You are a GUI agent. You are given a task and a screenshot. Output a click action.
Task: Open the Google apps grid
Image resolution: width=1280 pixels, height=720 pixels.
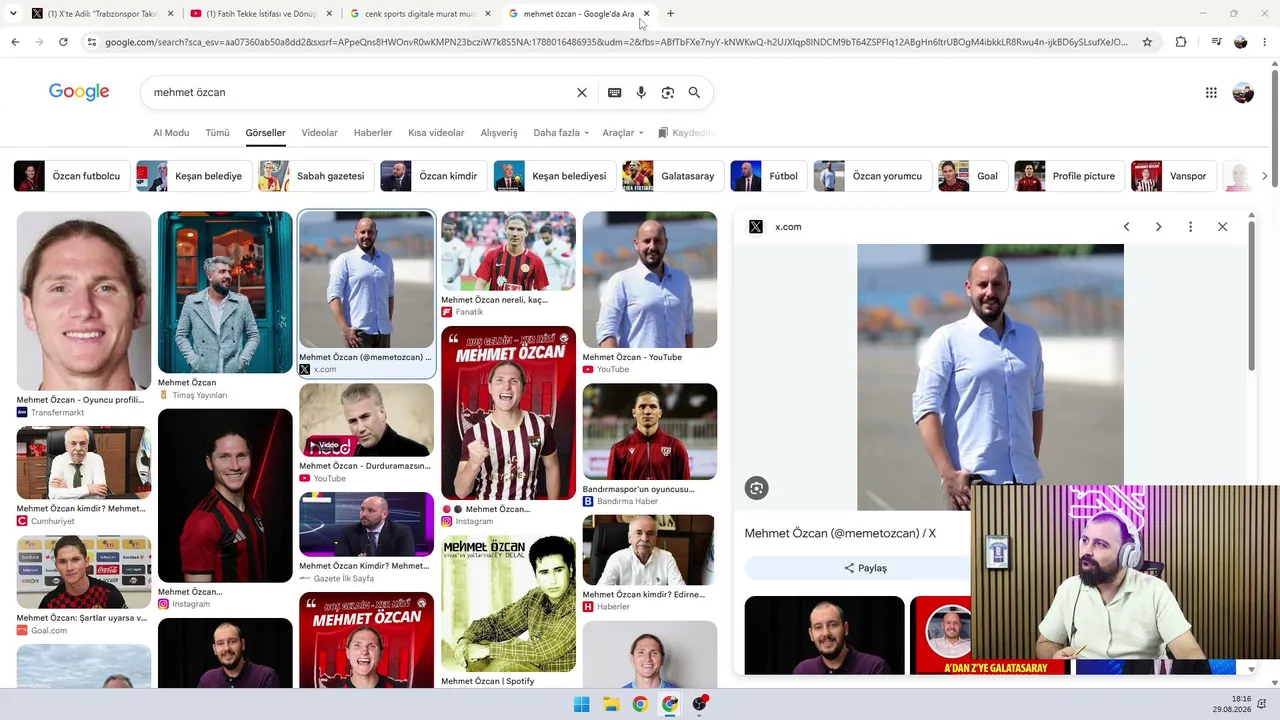[x=1211, y=93]
